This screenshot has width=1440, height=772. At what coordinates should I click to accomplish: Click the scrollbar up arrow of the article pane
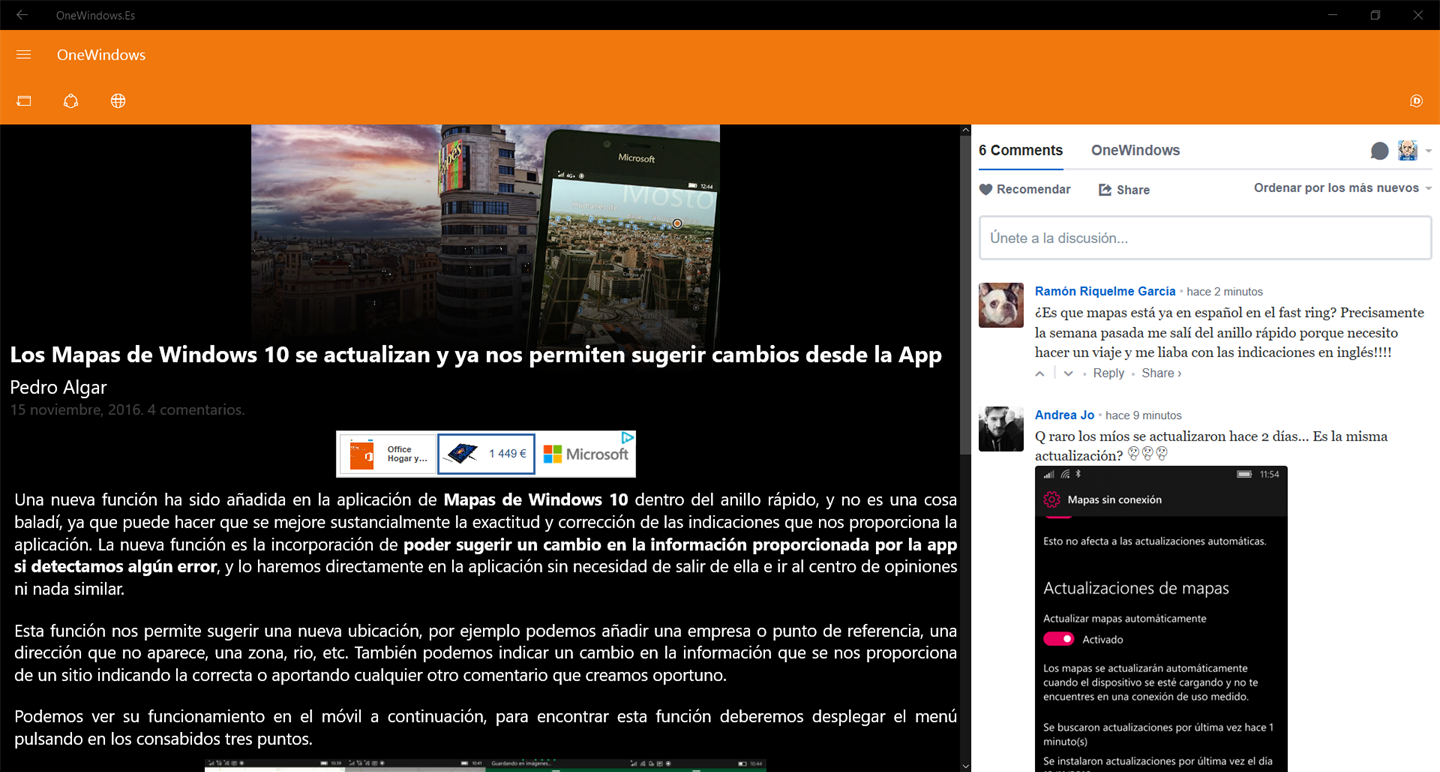pos(964,131)
